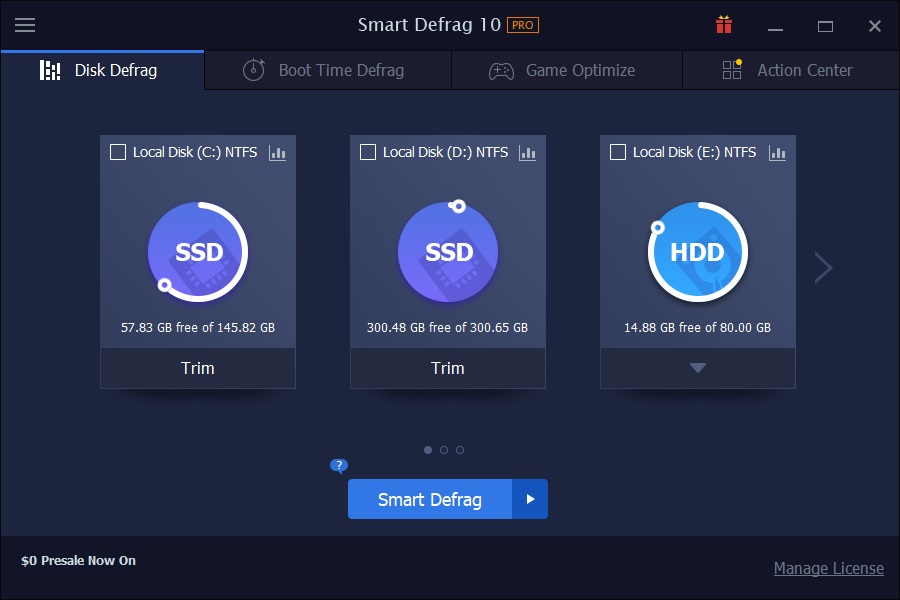Open Smart Defrag button's arrow dropdown

click(x=530, y=499)
